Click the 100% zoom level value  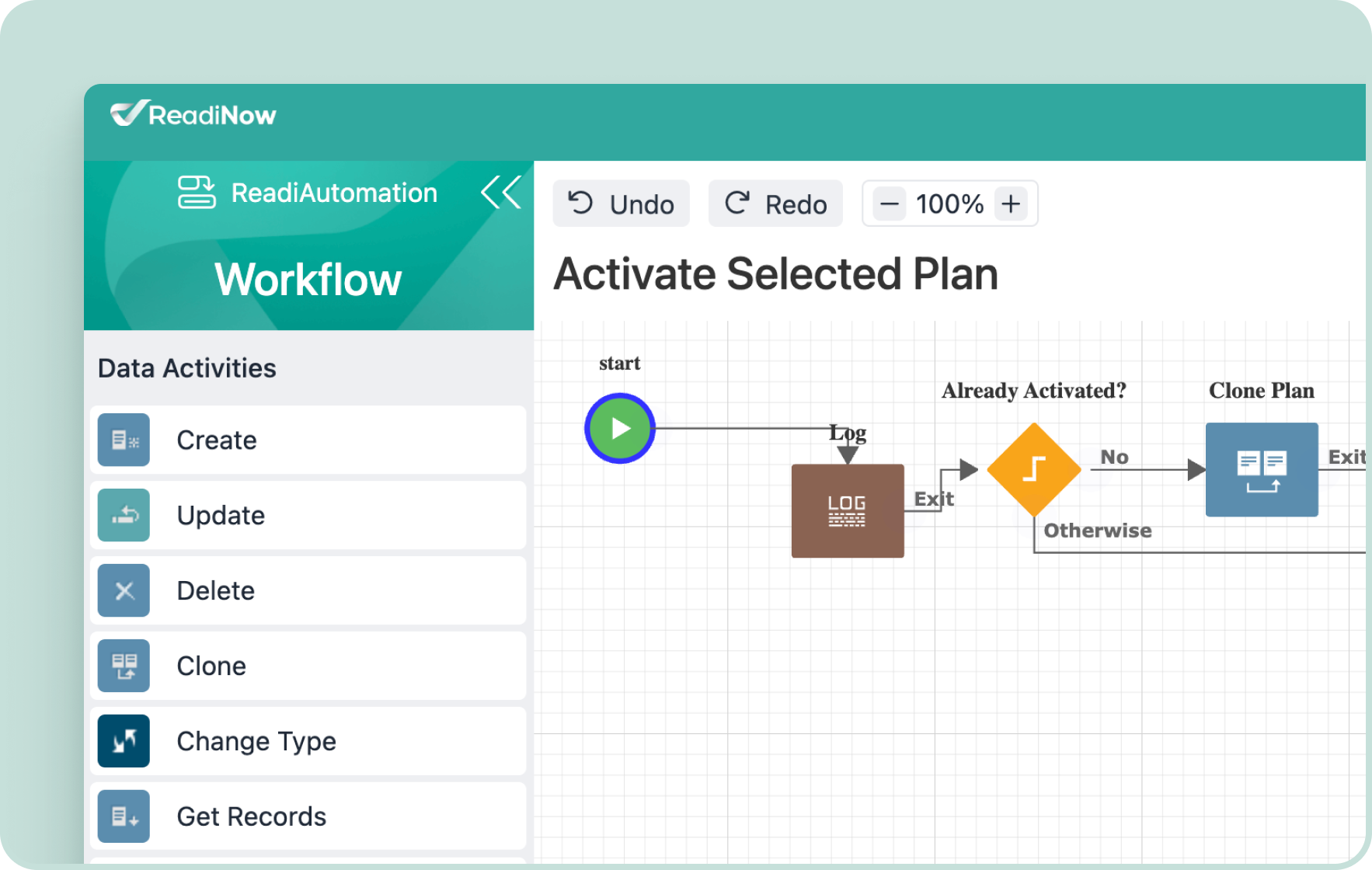pyautogui.click(x=949, y=204)
